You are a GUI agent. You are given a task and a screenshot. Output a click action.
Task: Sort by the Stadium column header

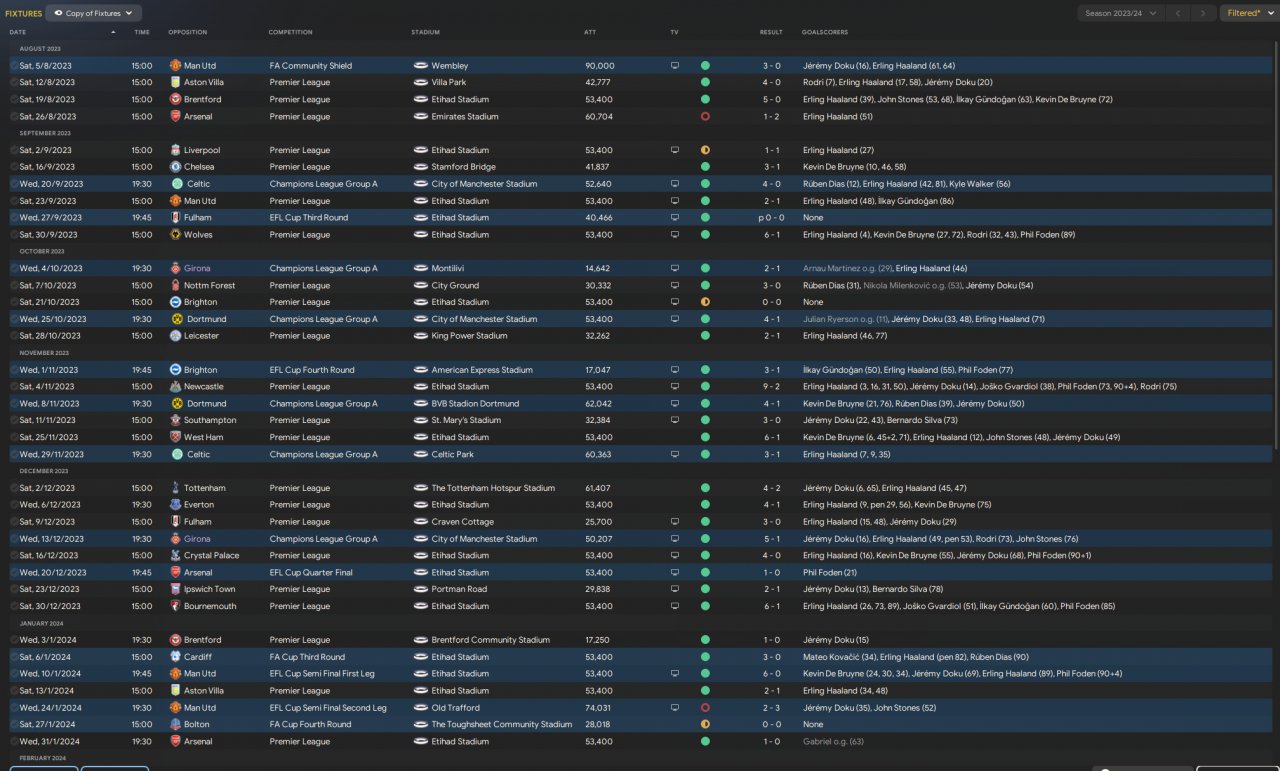425,32
